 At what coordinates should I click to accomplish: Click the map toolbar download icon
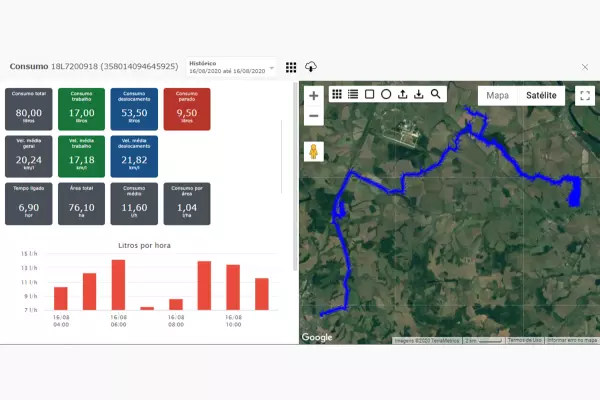coord(419,94)
